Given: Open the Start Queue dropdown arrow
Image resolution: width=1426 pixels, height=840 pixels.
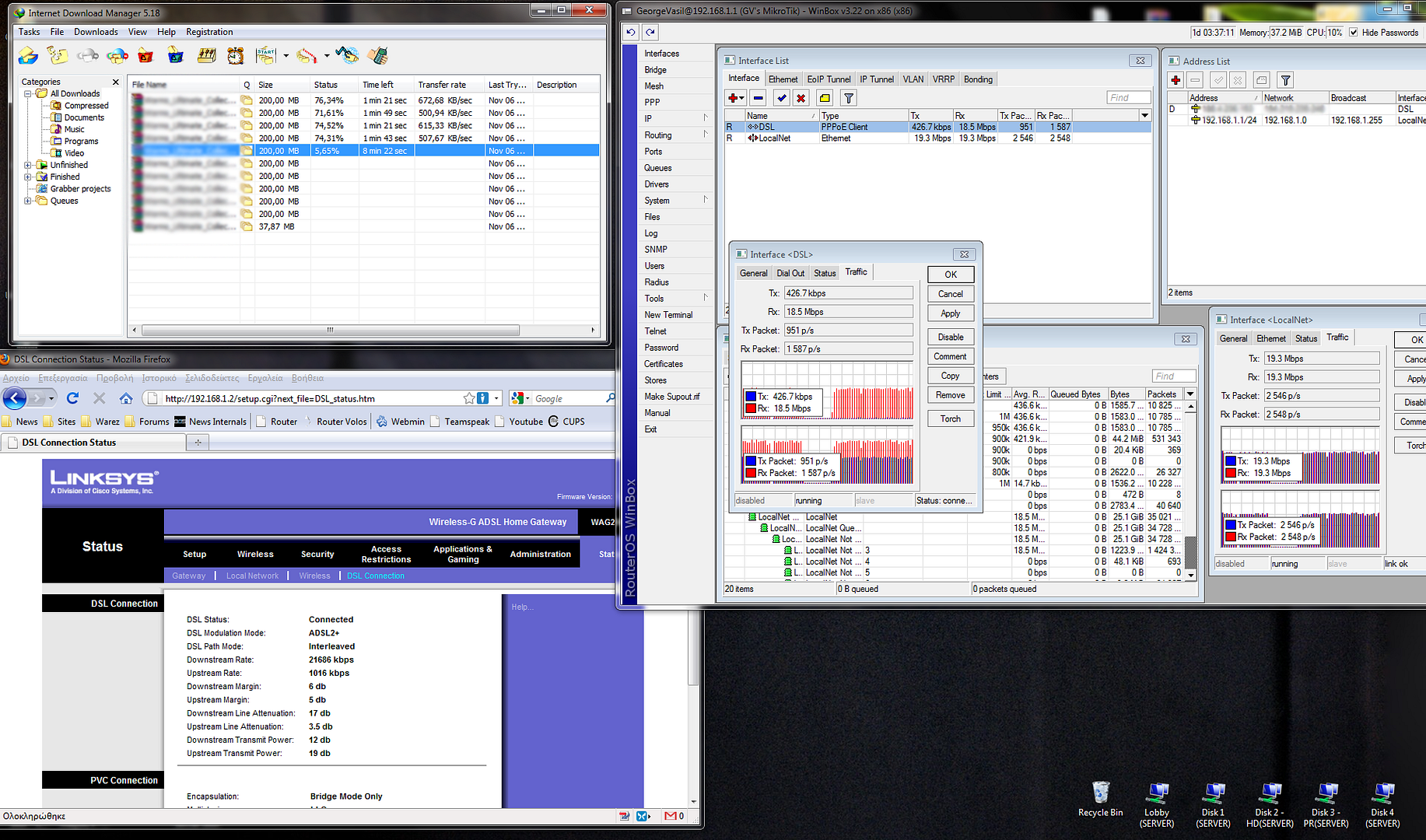Looking at the screenshot, I should (286, 55).
